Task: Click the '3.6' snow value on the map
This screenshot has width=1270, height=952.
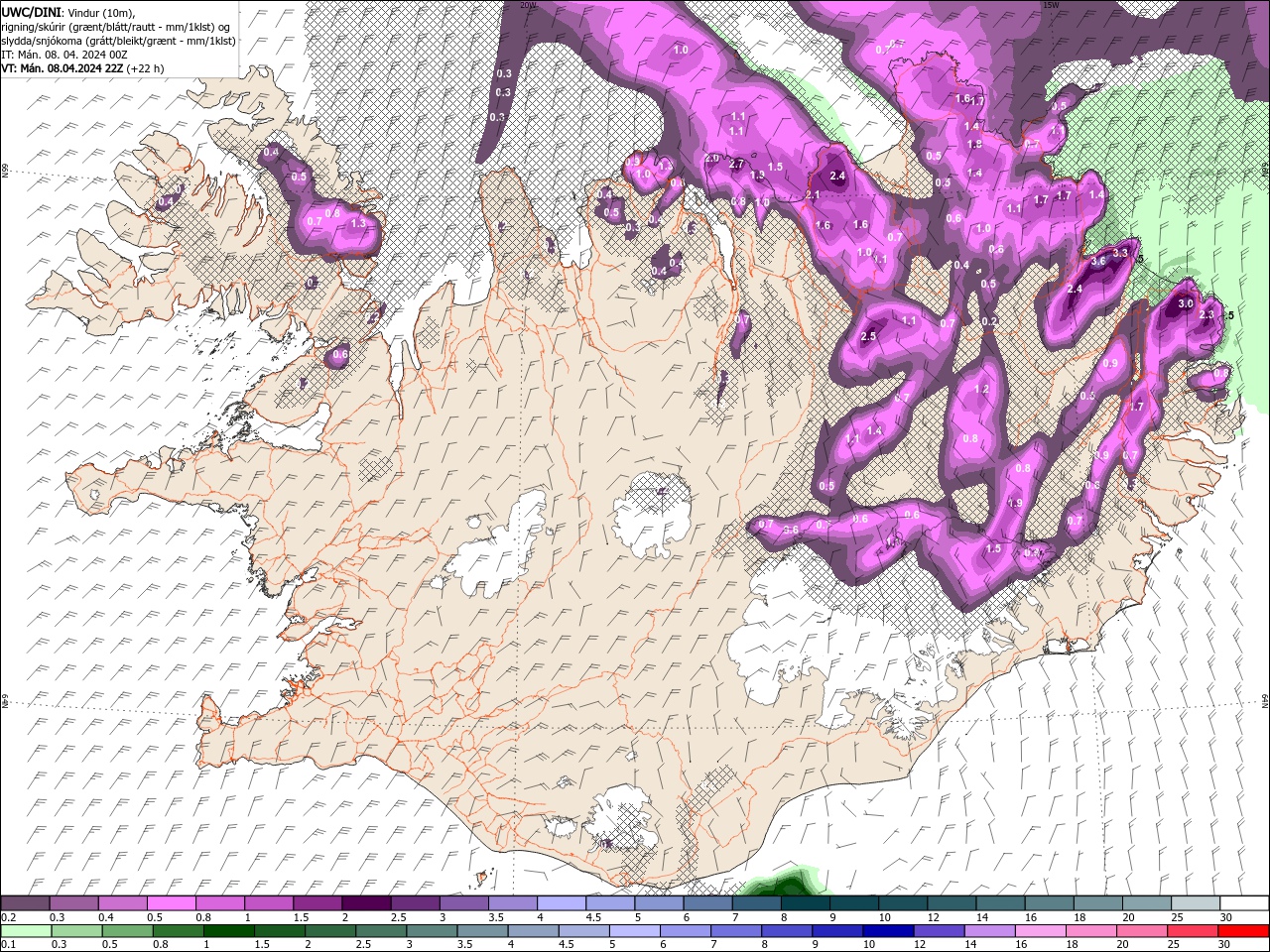Action: pyautogui.click(x=1098, y=262)
